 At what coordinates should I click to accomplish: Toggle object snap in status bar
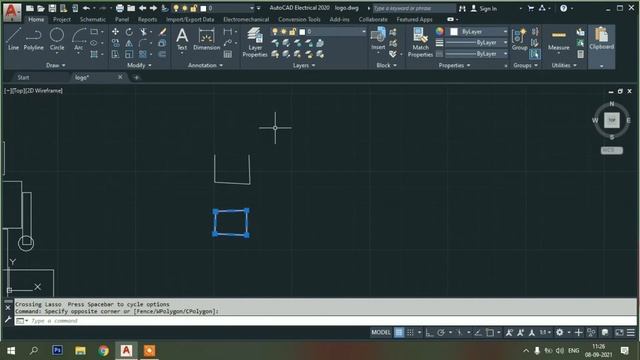pos(490,333)
